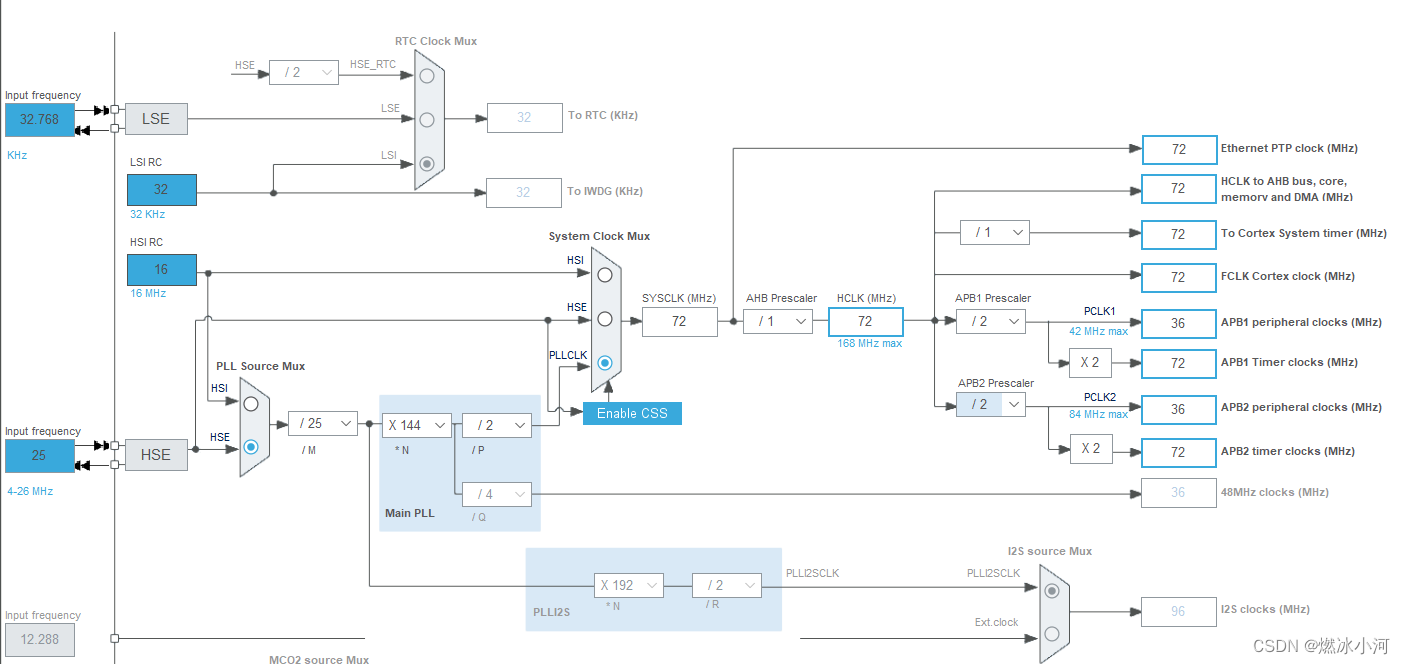Open the /4 PLL Q divider dropdown

[x=496, y=494]
